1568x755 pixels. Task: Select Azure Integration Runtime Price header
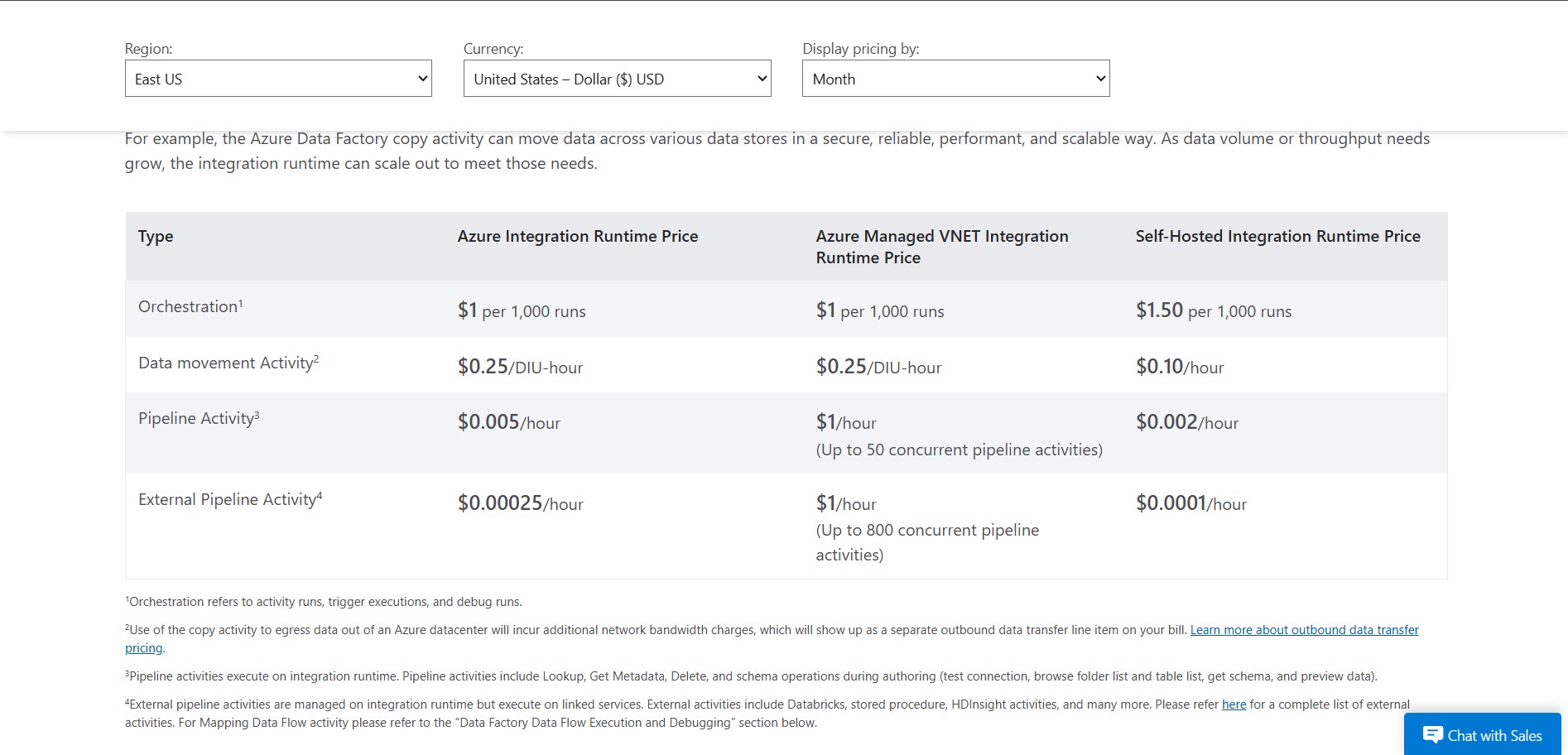(577, 236)
